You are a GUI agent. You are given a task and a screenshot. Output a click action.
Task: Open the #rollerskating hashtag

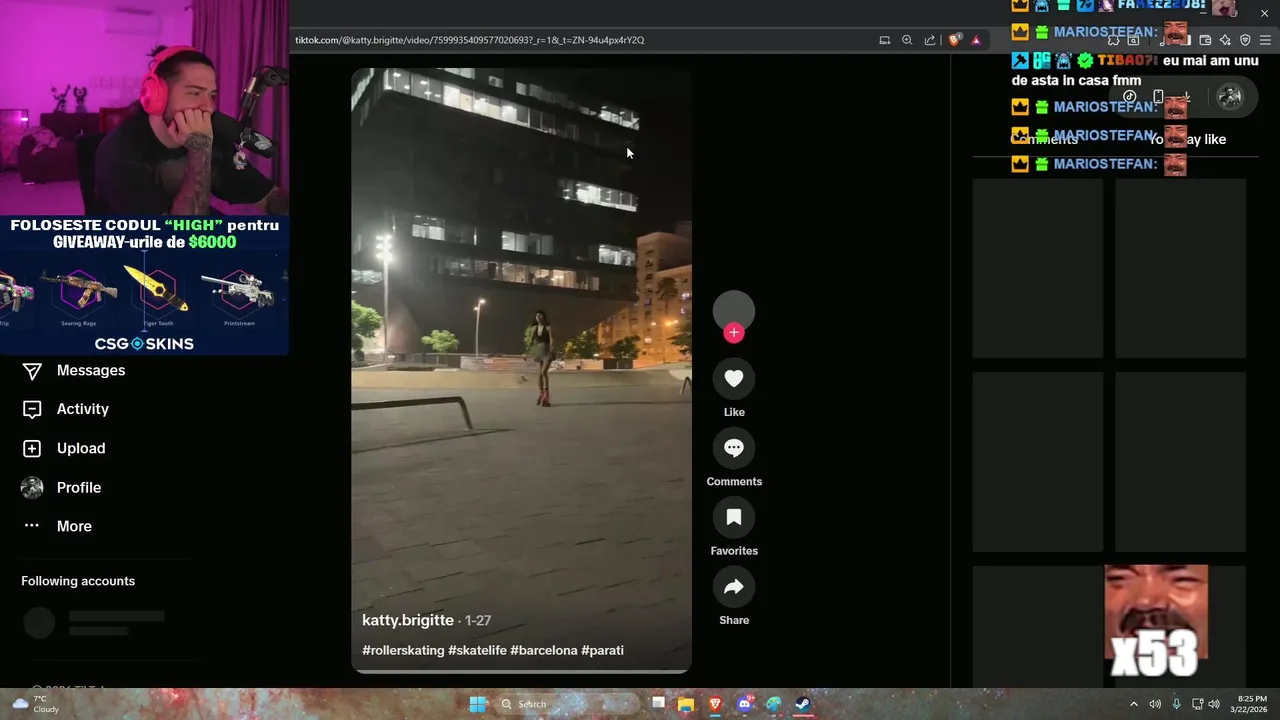403,650
